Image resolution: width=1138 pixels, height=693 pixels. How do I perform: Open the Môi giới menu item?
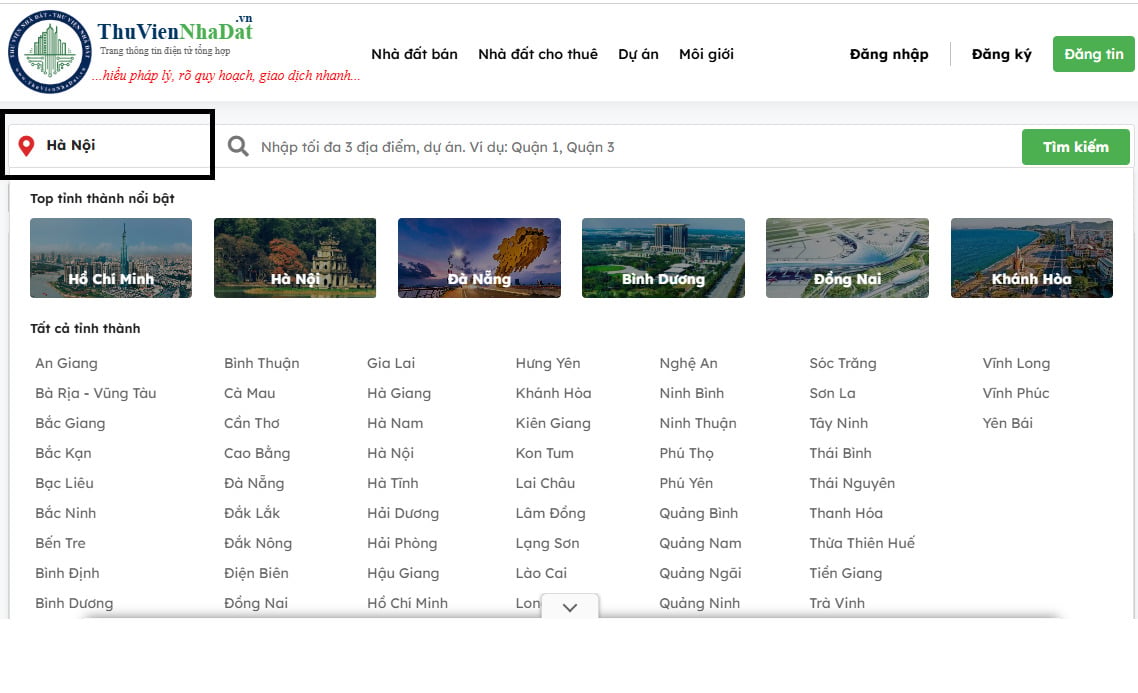point(706,54)
